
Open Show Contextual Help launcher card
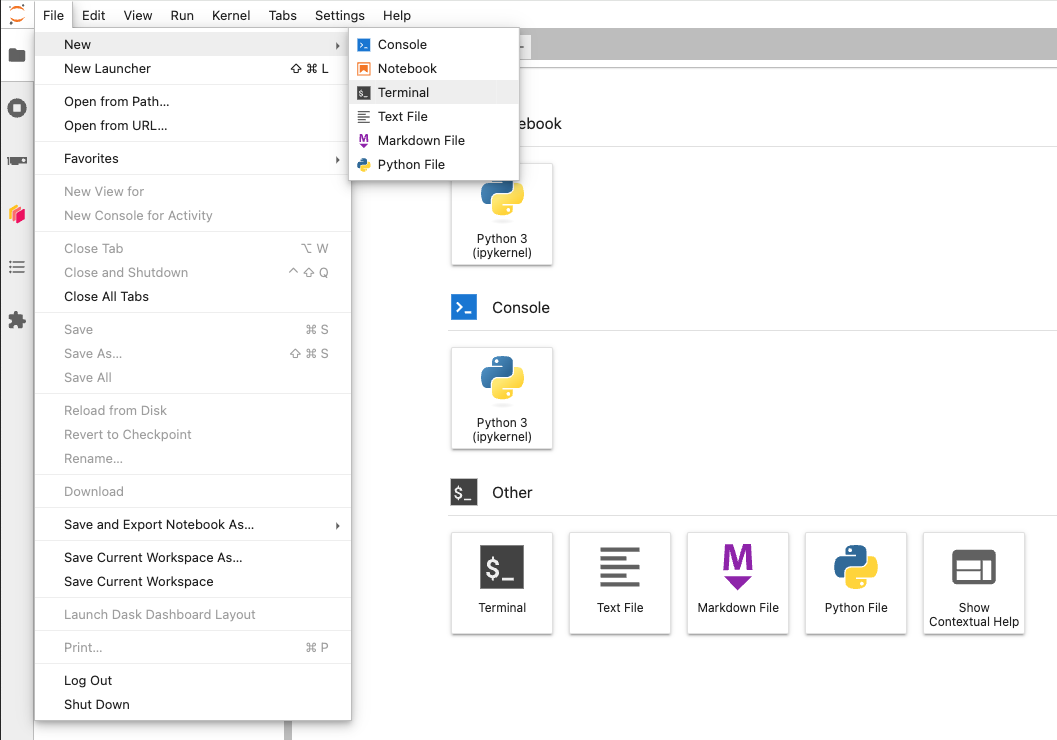tap(973, 582)
